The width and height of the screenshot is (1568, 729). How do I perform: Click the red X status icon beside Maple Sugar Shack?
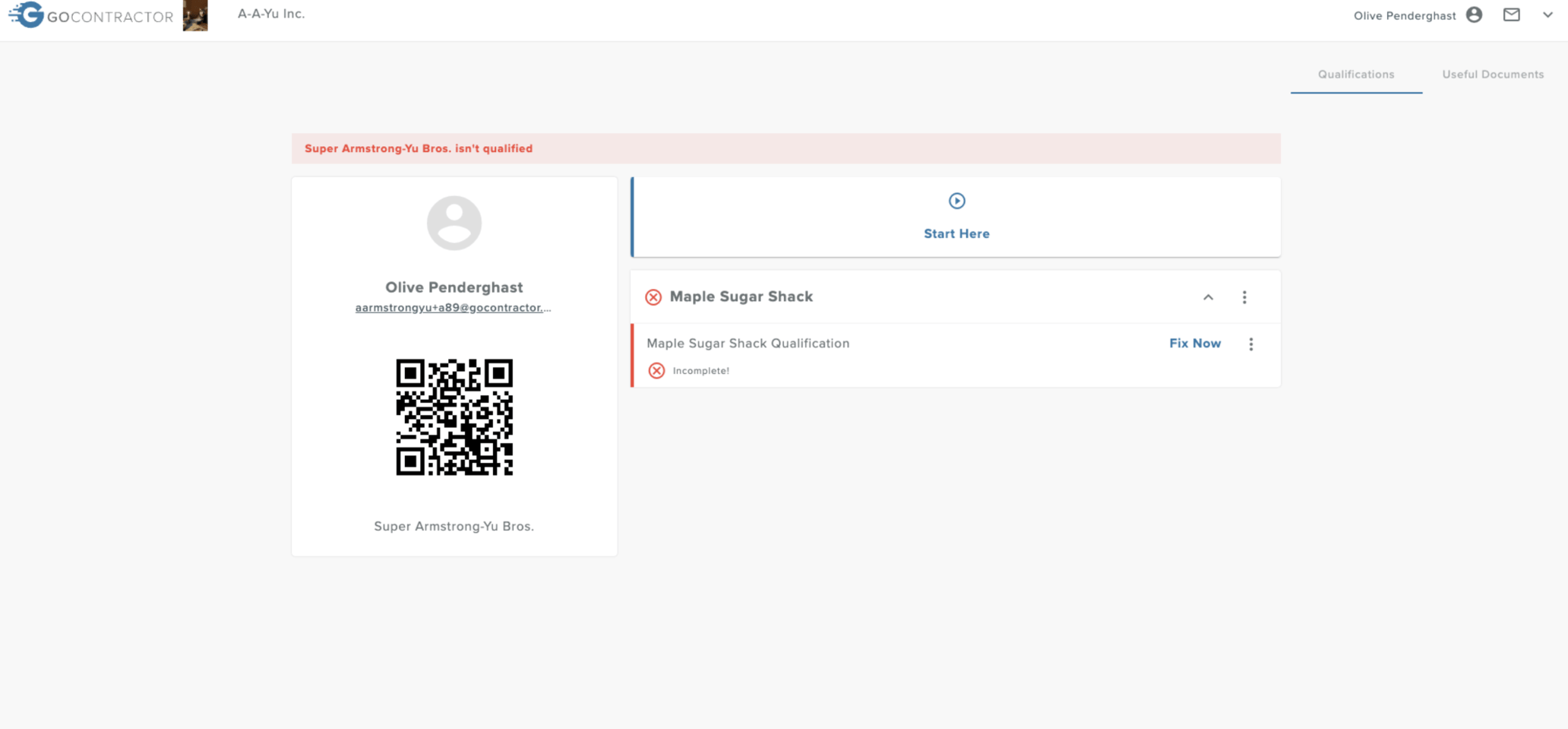(x=653, y=297)
